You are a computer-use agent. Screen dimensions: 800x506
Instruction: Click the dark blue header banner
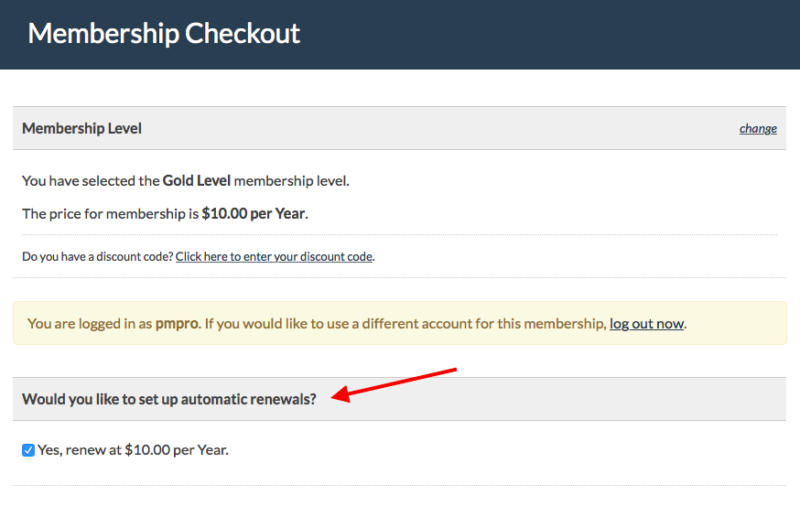tap(400, 34)
